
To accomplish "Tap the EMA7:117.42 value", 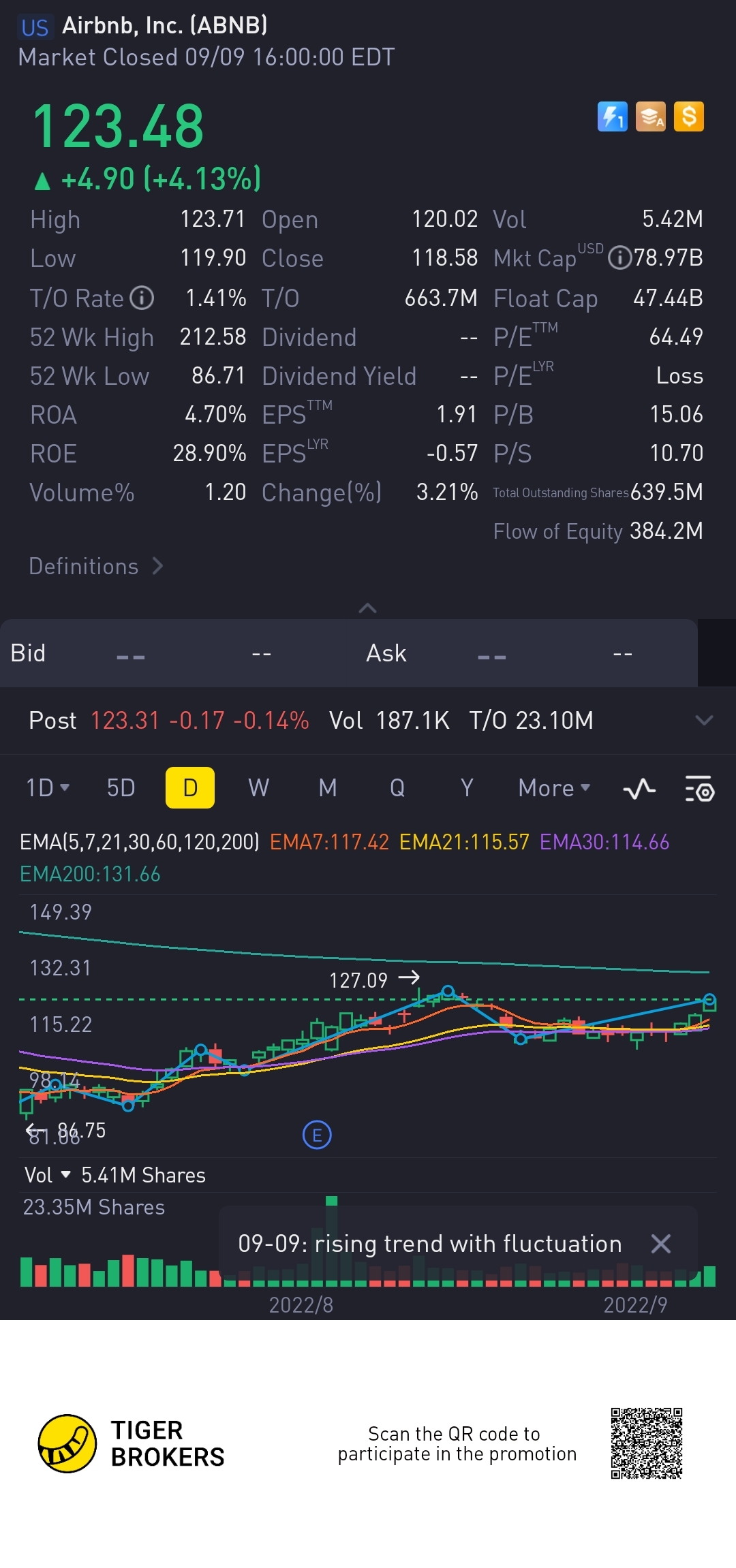I will [x=329, y=843].
